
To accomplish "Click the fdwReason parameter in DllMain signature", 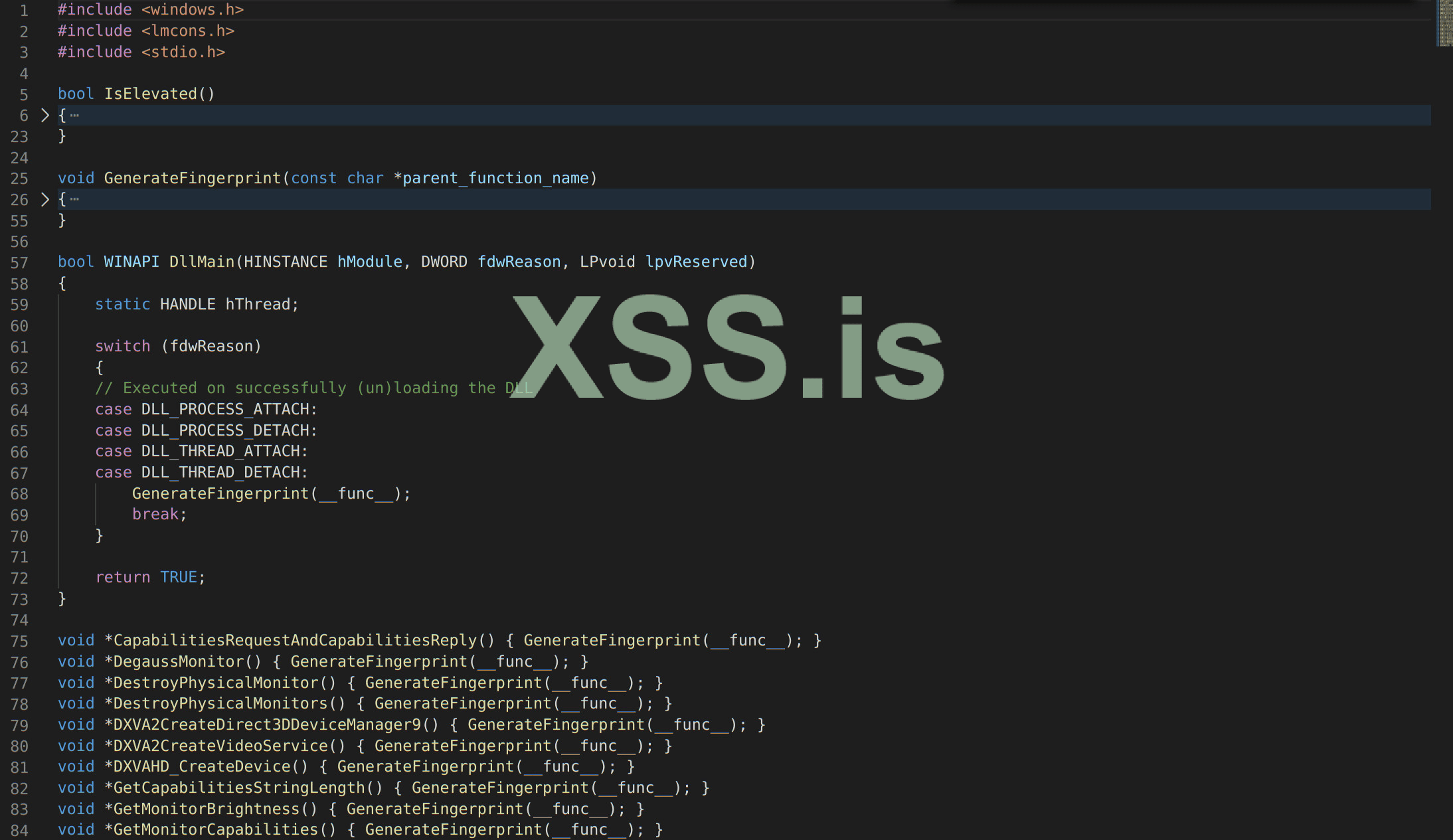I will point(519,262).
